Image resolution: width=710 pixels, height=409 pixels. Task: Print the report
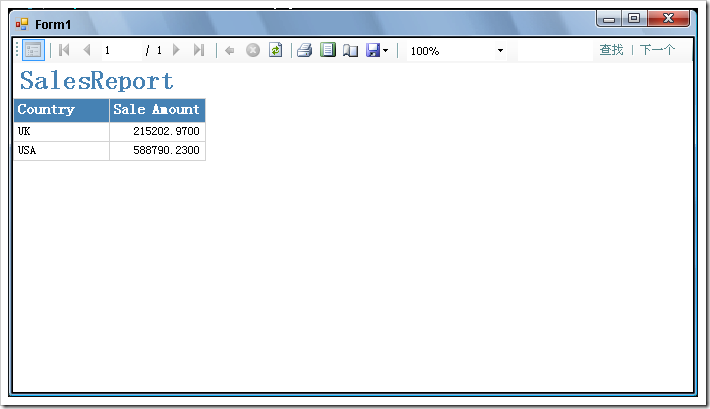pos(304,50)
